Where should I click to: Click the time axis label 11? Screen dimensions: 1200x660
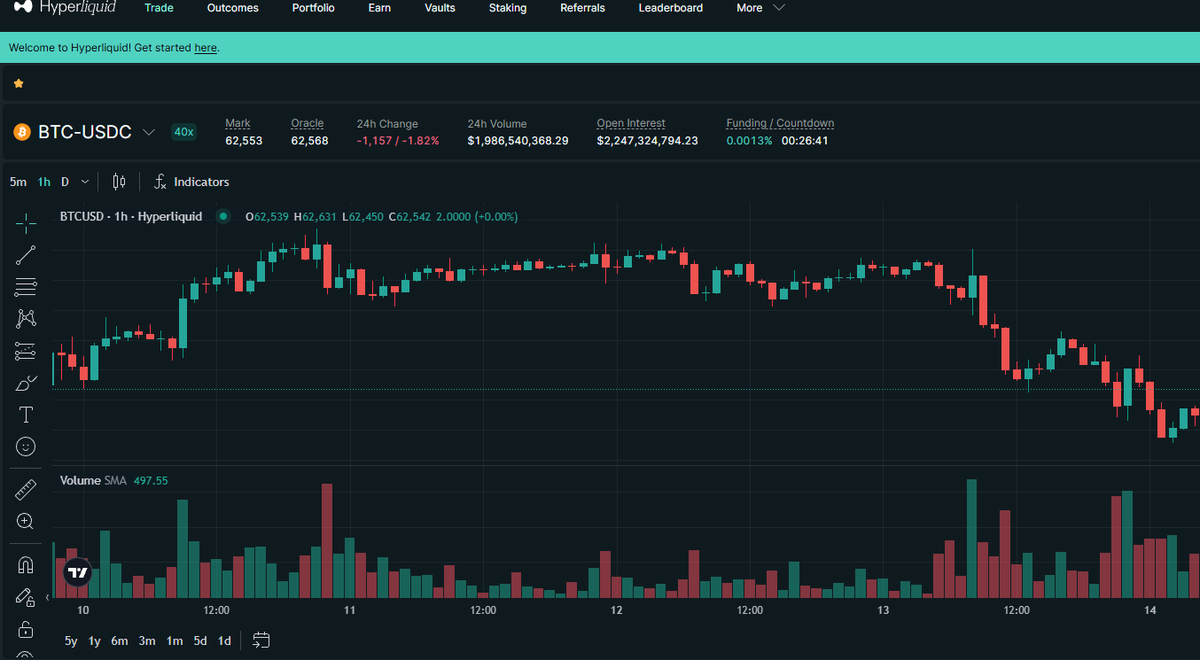click(350, 610)
